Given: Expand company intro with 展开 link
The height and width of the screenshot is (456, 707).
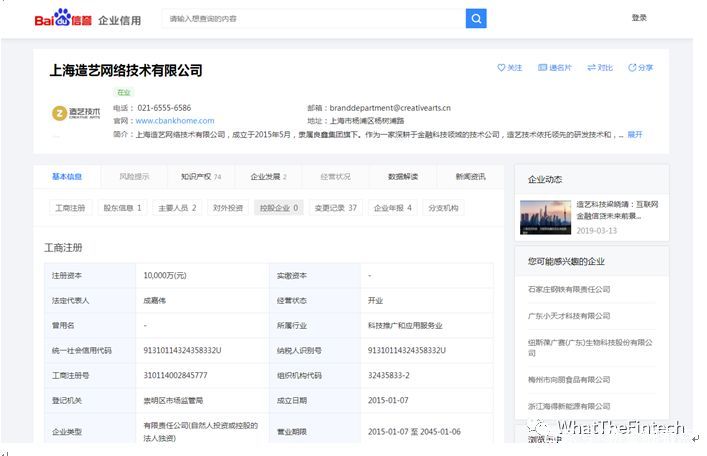Looking at the screenshot, I should coord(634,134).
